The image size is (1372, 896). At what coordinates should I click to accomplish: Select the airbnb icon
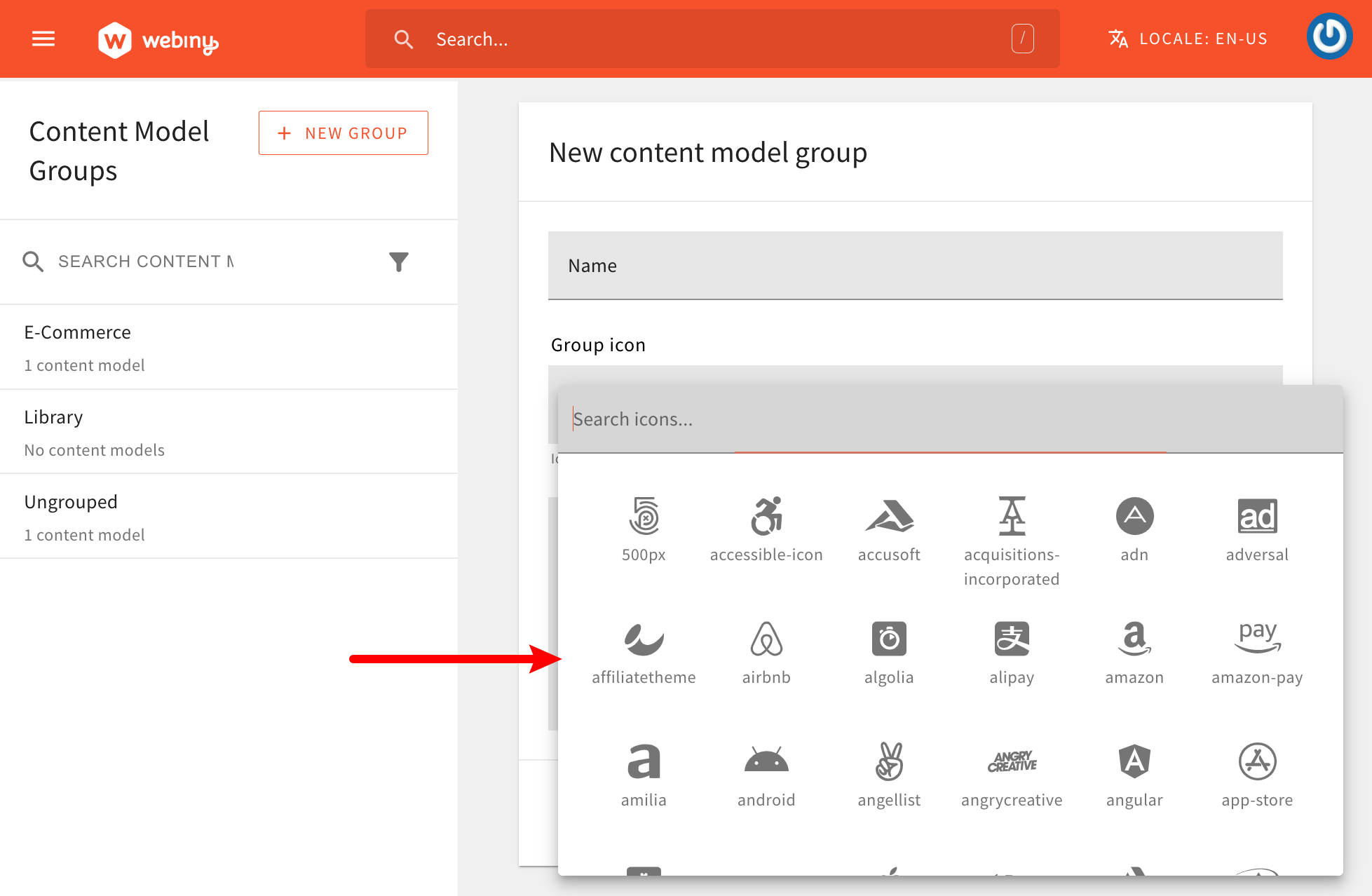[x=766, y=639]
